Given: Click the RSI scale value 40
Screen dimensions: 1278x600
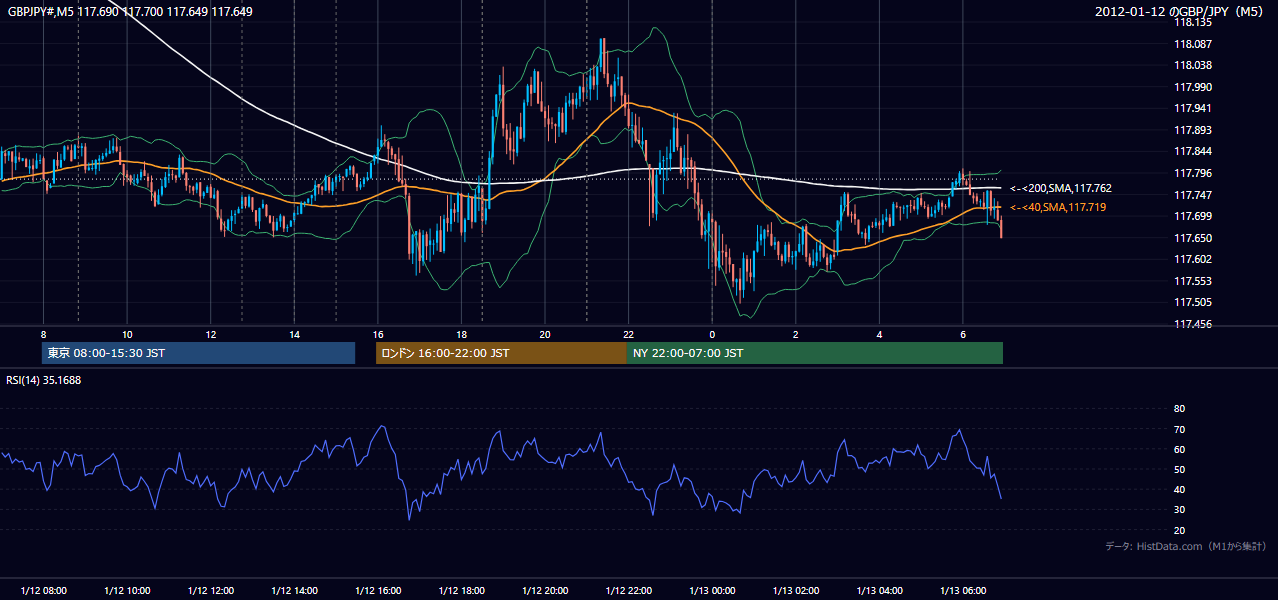Looking at the screenshot, I should coord(1179,489).
